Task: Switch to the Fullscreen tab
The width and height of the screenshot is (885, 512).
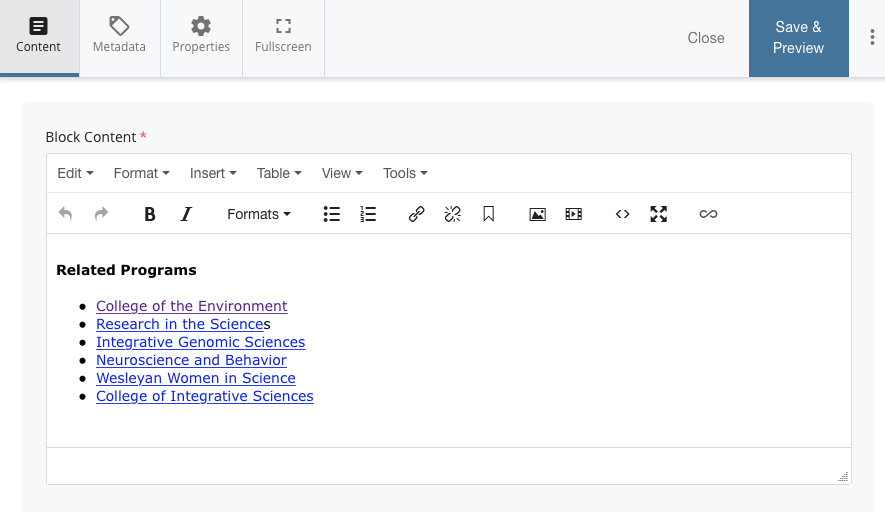Action: (x=283, y=37)
